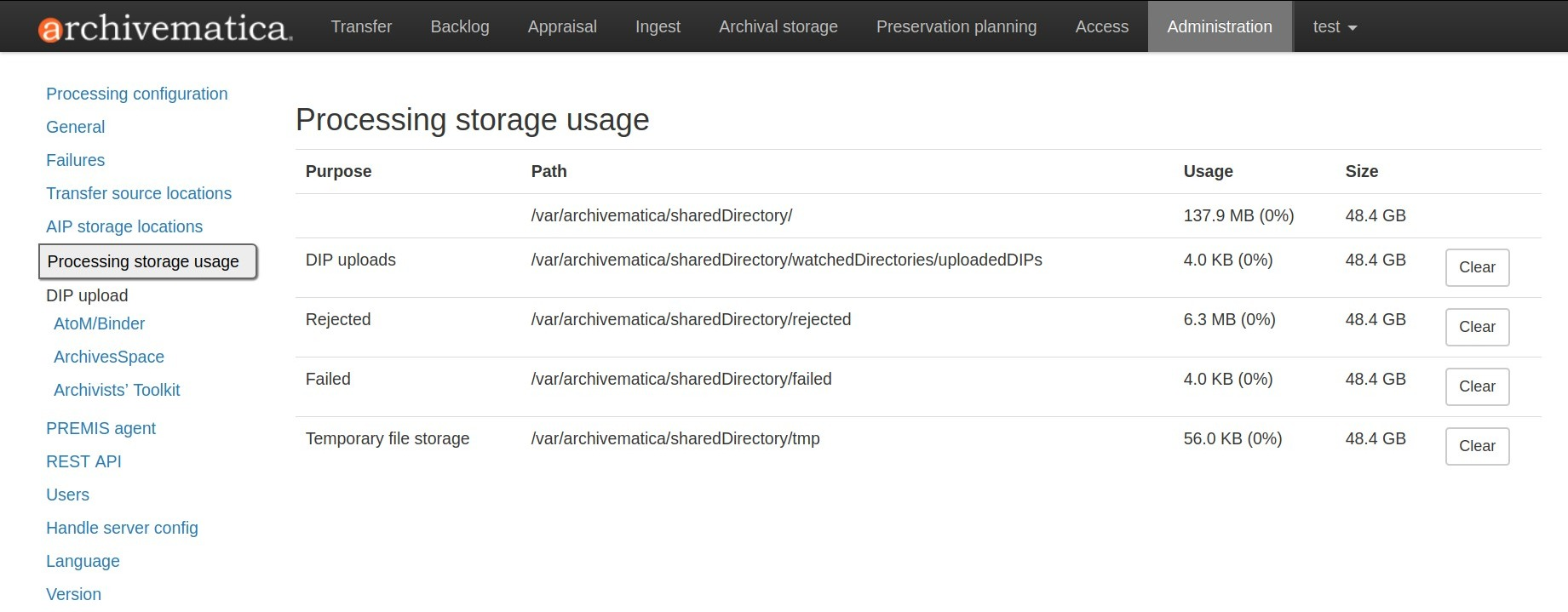Open the Ingest tab
The width and height of the screenshot is (1568, 612).
(x=658, y=27)
